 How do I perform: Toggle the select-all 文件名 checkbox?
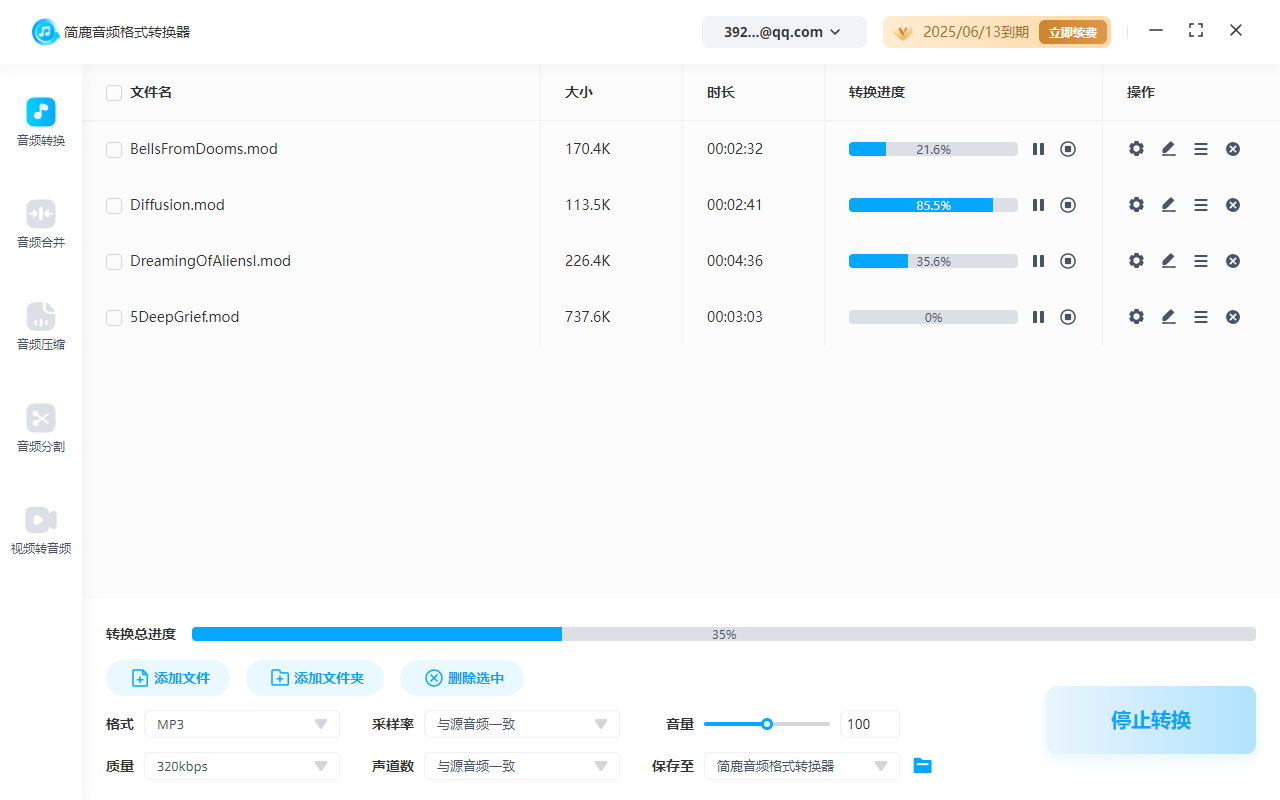pos(114,93)
